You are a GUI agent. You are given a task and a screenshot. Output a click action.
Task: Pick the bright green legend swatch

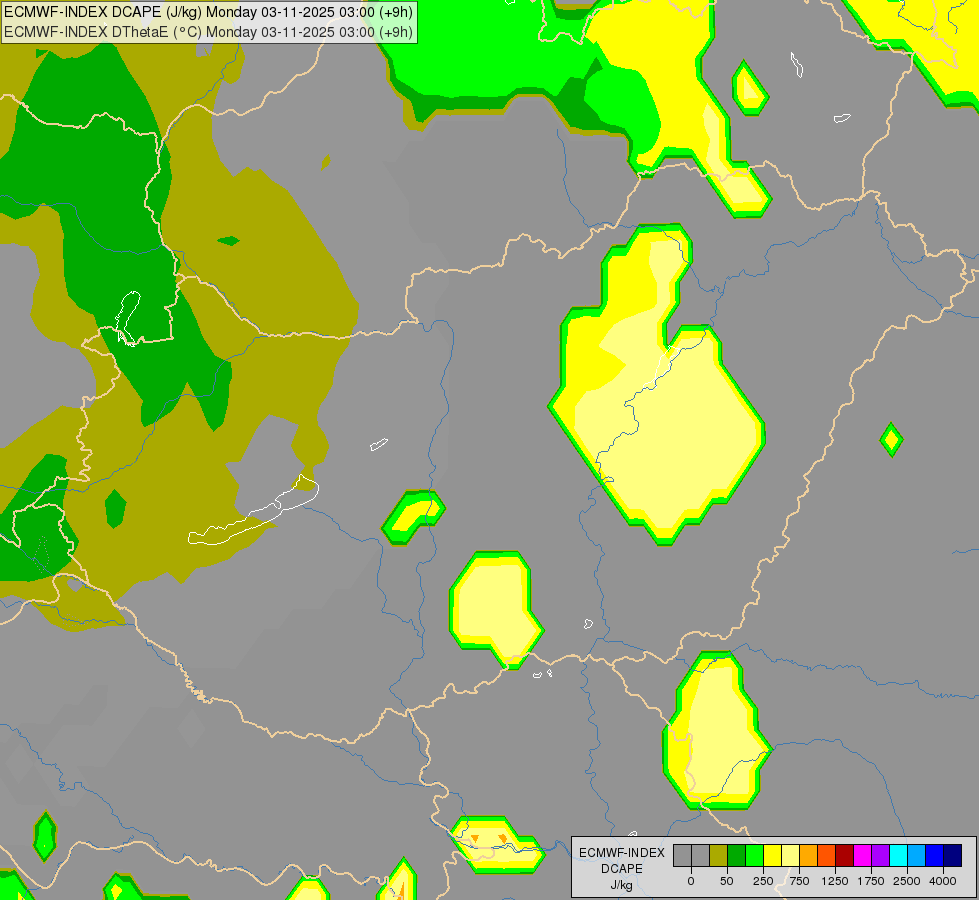[x=754, y=856]
